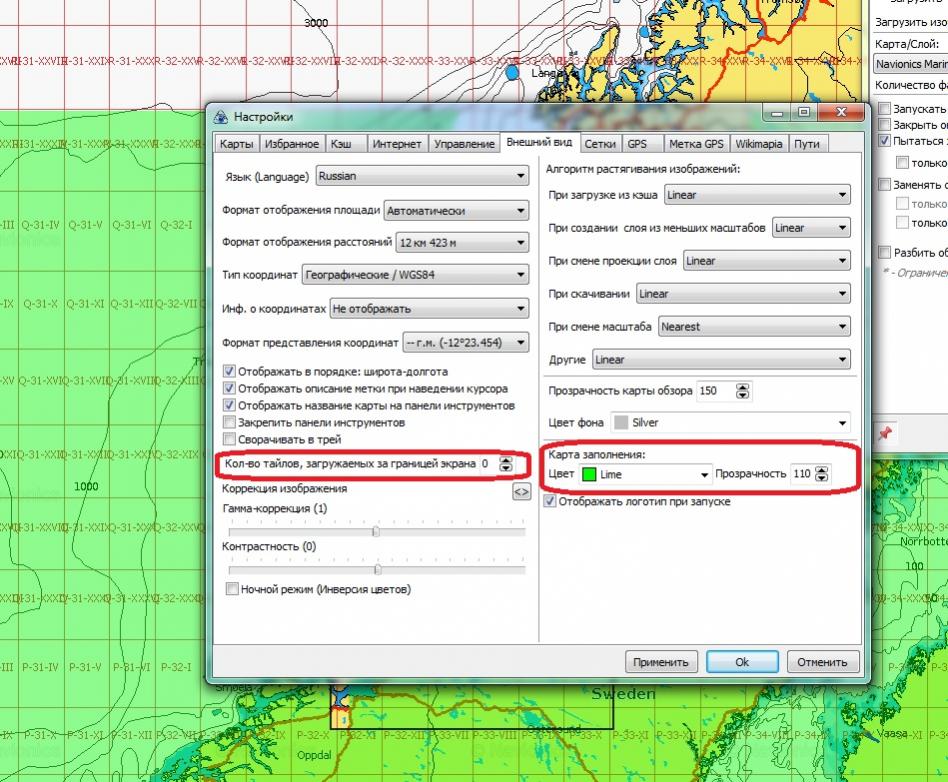Click the "<>" image correction reset button
The image size is (948, 782).
point(520,492)
